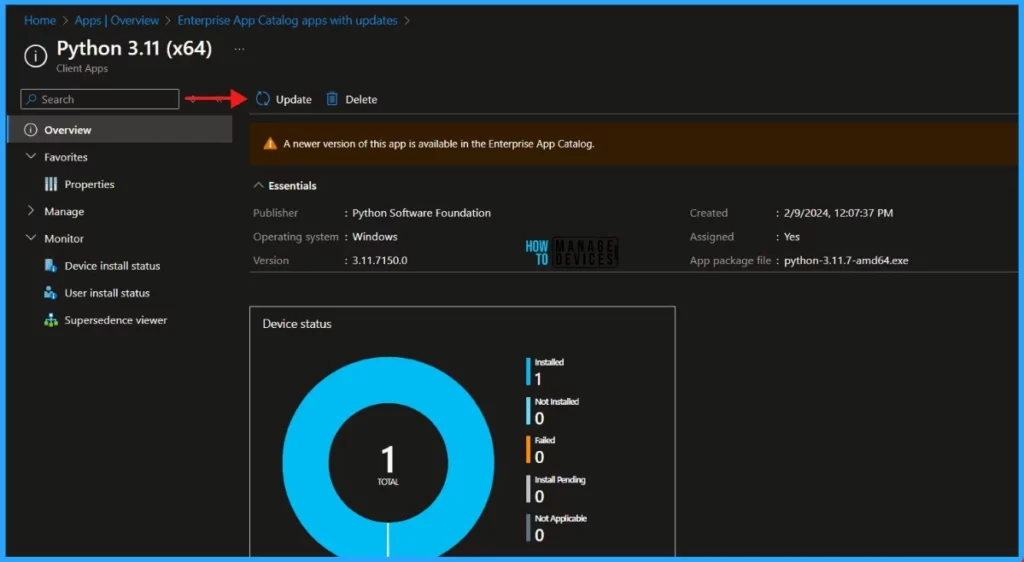
Task: Go to Home breadcrumb link
Action: click(40, 20)
